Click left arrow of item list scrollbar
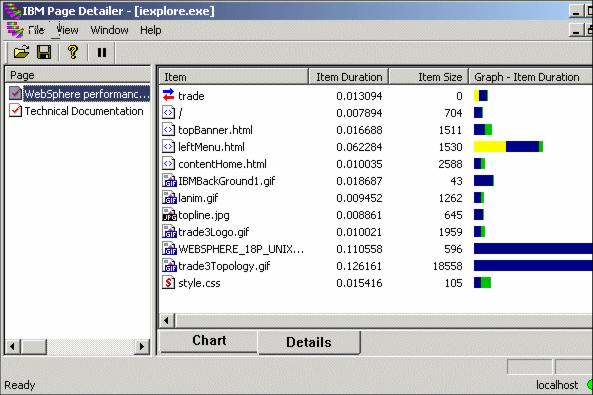593x395 pixels. (x=166, y=321)
